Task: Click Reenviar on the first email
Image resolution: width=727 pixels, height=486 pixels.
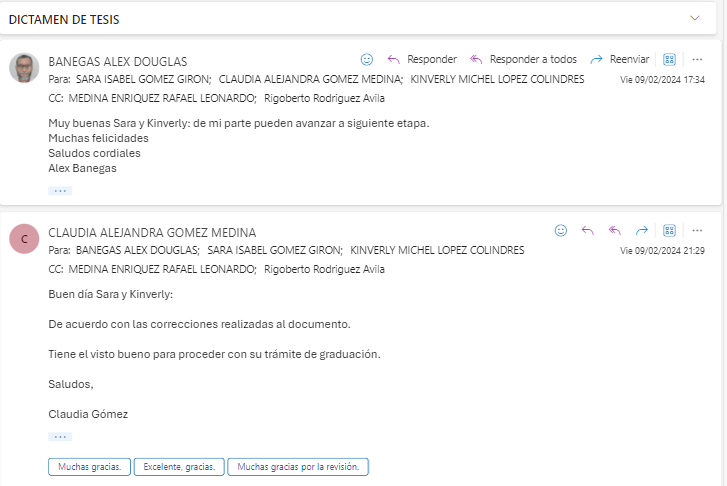Action: coord(620,59)
